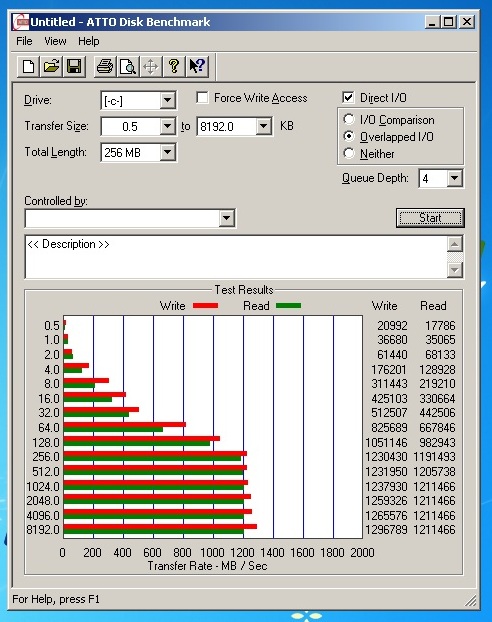Save results using the floppy disk icon

(74, 66)
